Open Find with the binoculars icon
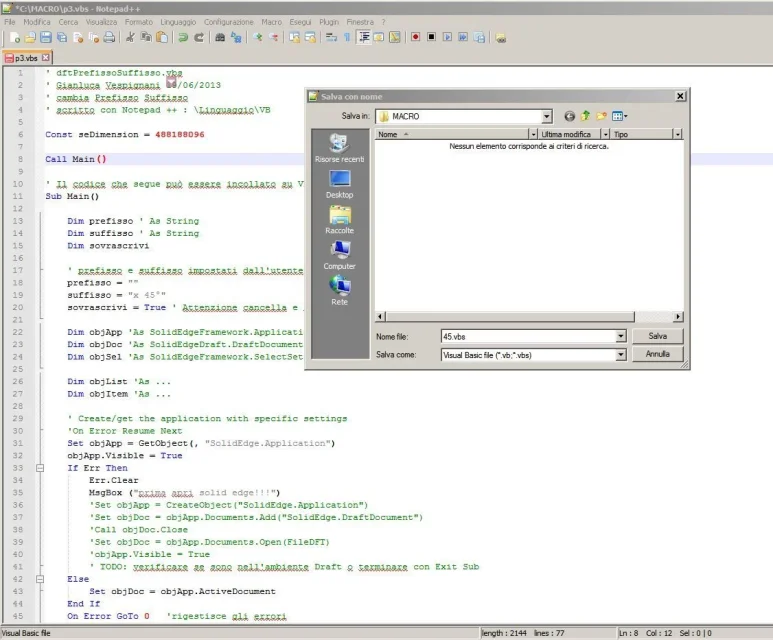773x640 pixels. (x=220, y=37)
